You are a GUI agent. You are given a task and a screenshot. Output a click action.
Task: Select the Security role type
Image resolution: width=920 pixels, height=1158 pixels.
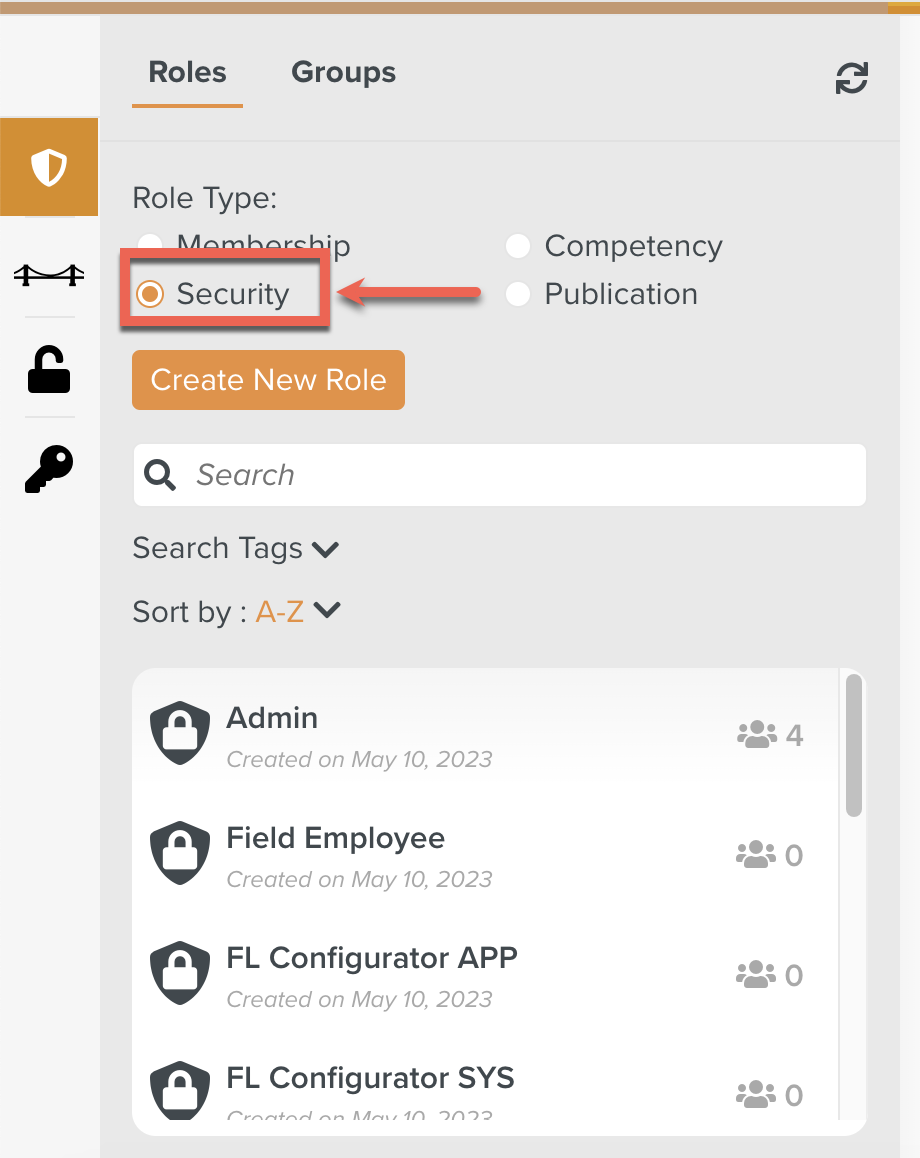[150, 294]
